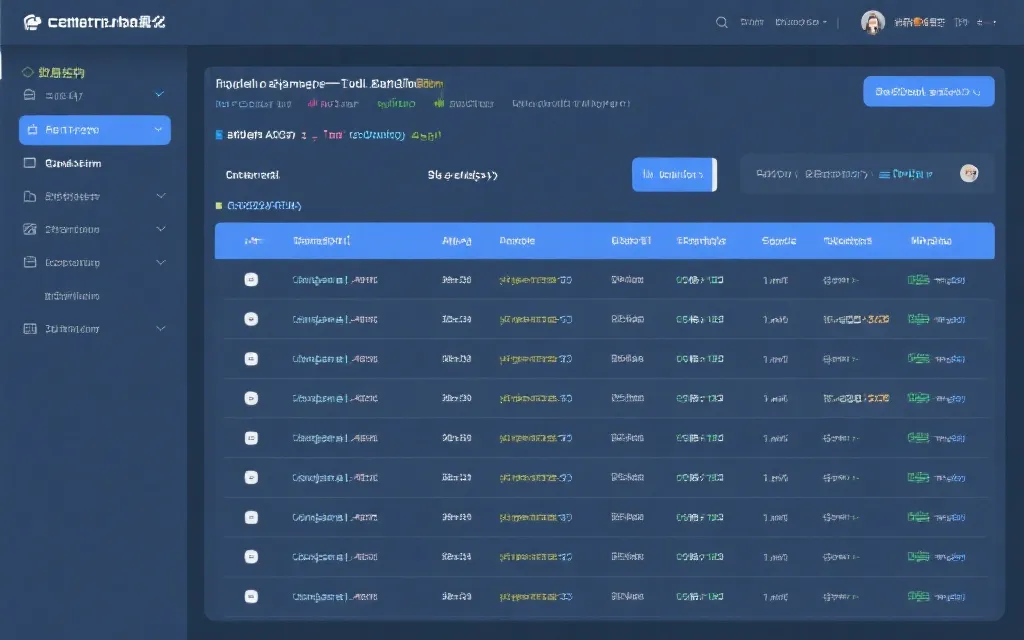Click the blue button at panel top-right
This screenshot has height=640, width=1024.
click(928, 91)
